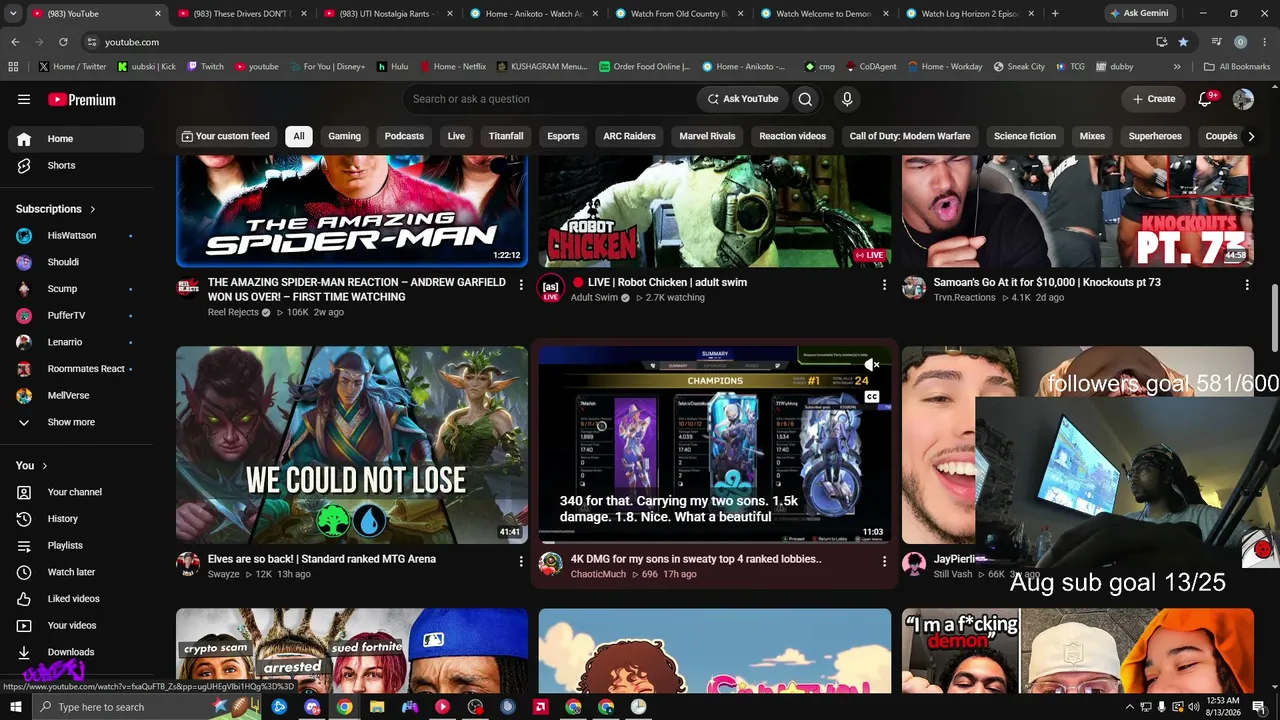Screen dimensions: 1280x720
Task: Click the YouTube Premium logo
Action: (82, 99)
